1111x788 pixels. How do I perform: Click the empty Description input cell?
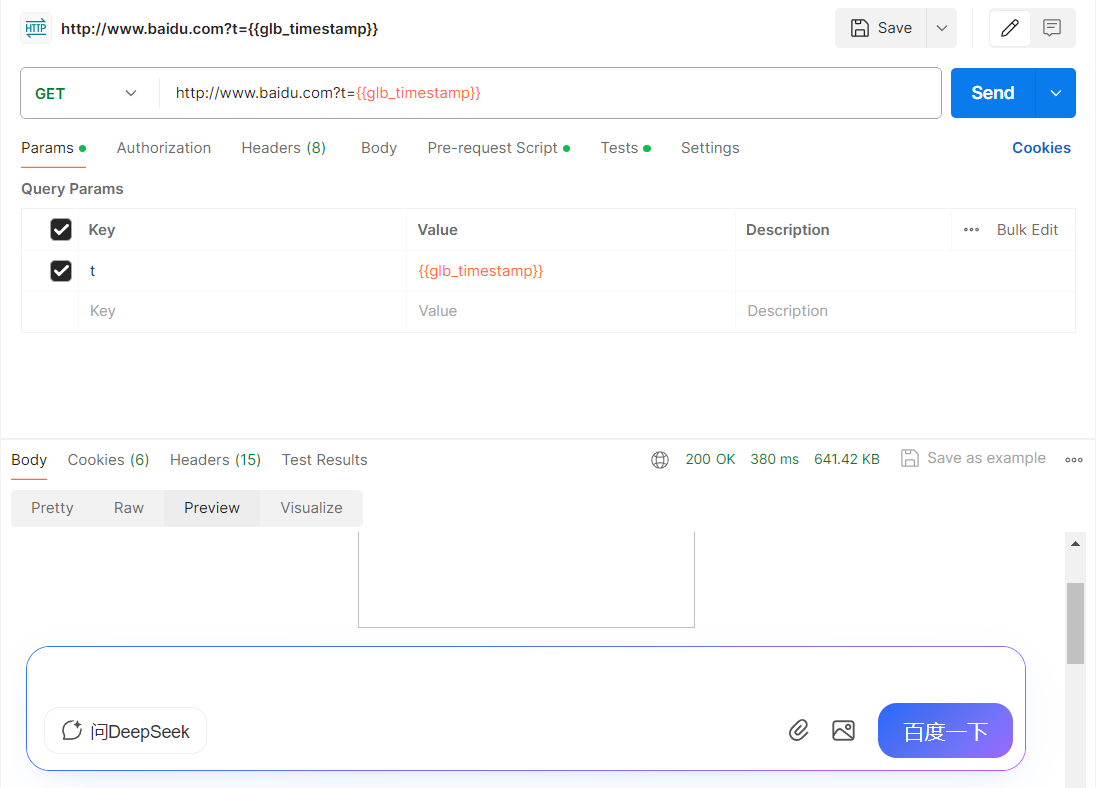point(905,311)
